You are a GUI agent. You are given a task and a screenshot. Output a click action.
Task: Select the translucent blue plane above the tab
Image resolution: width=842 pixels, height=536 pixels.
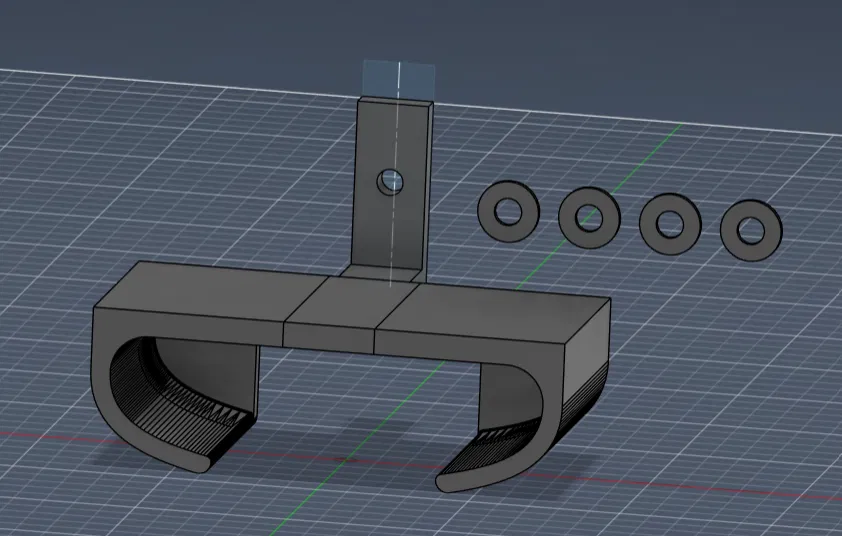[x=398, y=81]
